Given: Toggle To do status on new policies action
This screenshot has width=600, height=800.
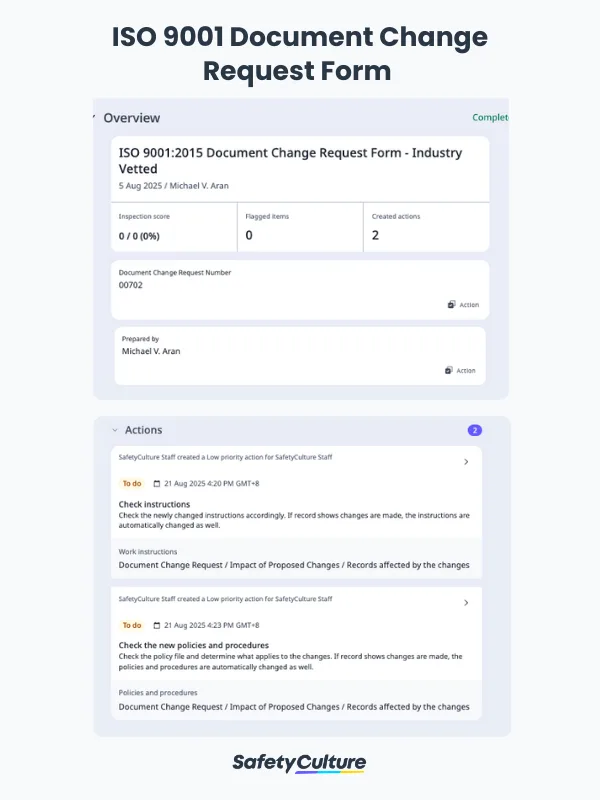Looking at the screenshot, I should [131, 625].
